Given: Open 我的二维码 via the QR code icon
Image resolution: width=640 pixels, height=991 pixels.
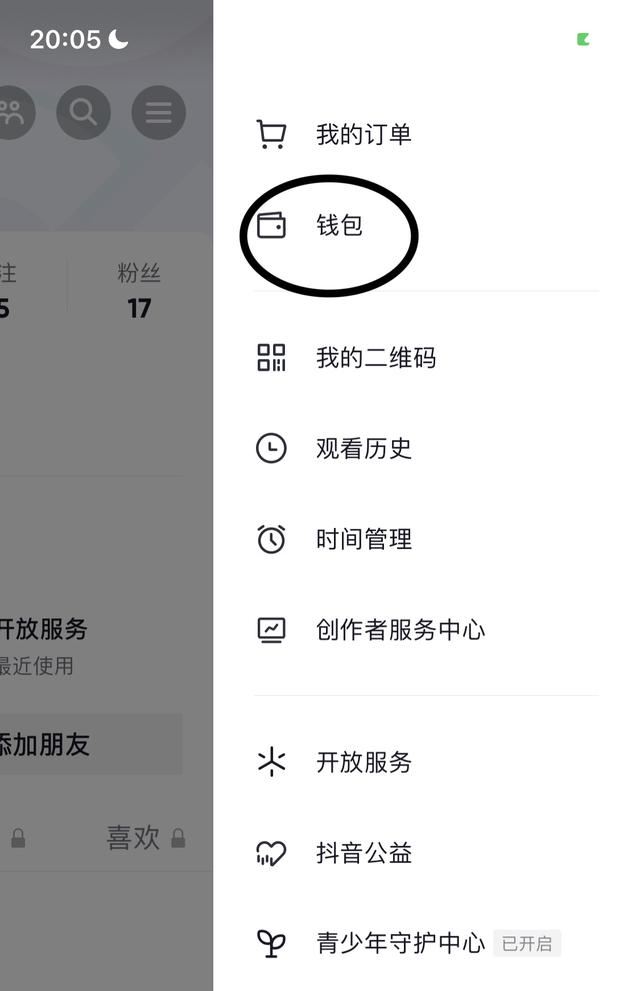Looking at the screenshot, I should coord(270,357).
